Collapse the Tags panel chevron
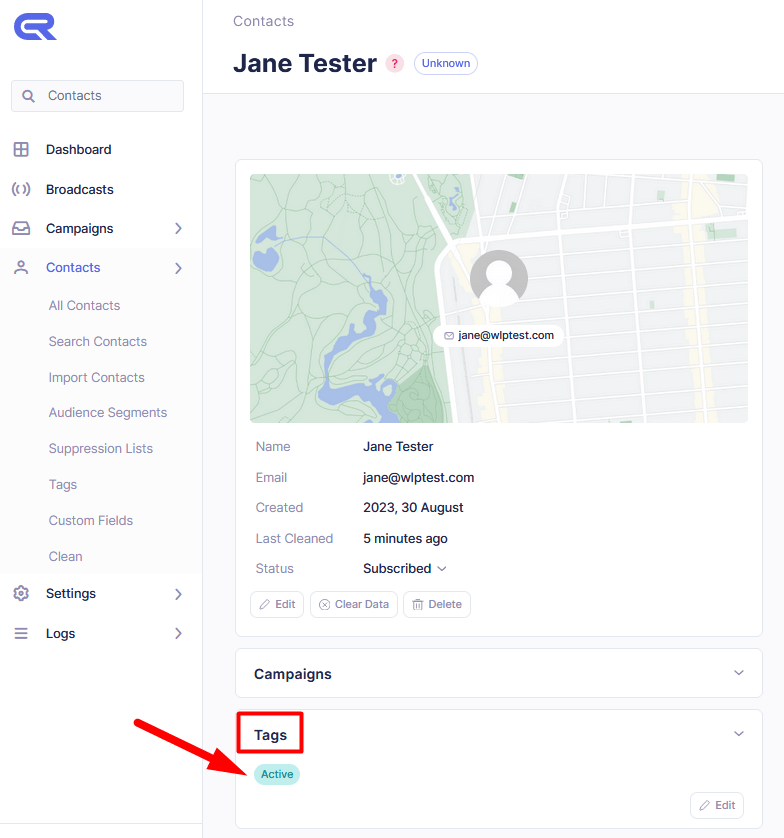This screenshot has height=838, width=784. tap(739, 734)
